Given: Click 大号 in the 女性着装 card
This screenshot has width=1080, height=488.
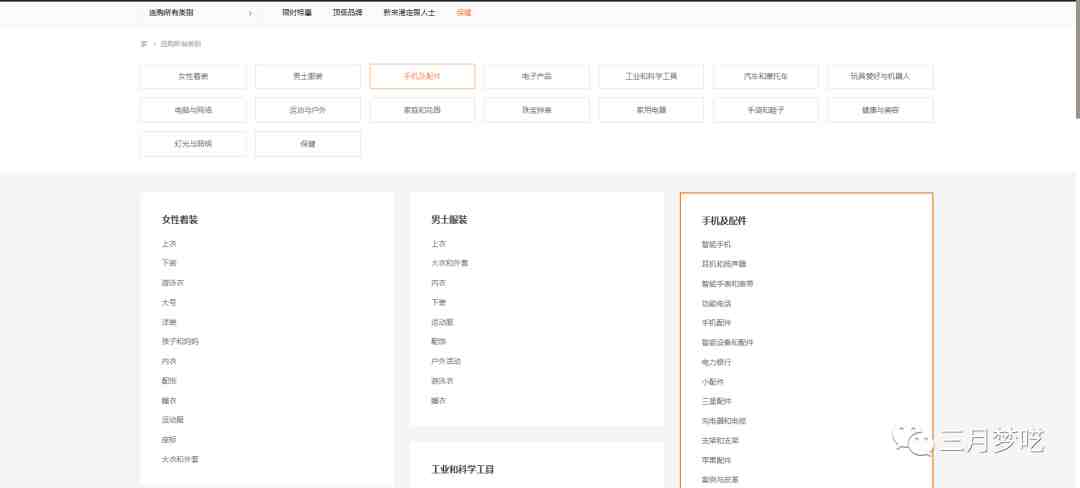Looking at the screenshot, I should pos(169,302).
